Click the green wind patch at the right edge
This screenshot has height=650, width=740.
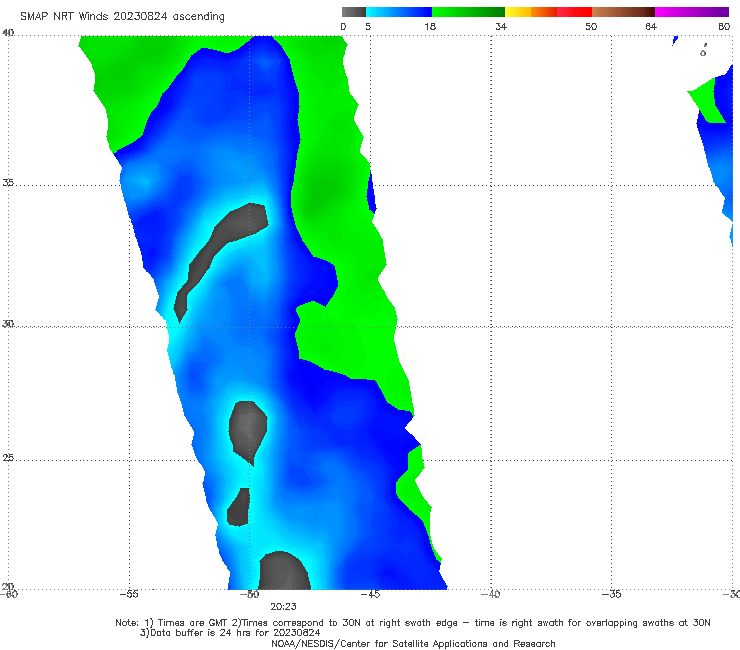point(707,101)
